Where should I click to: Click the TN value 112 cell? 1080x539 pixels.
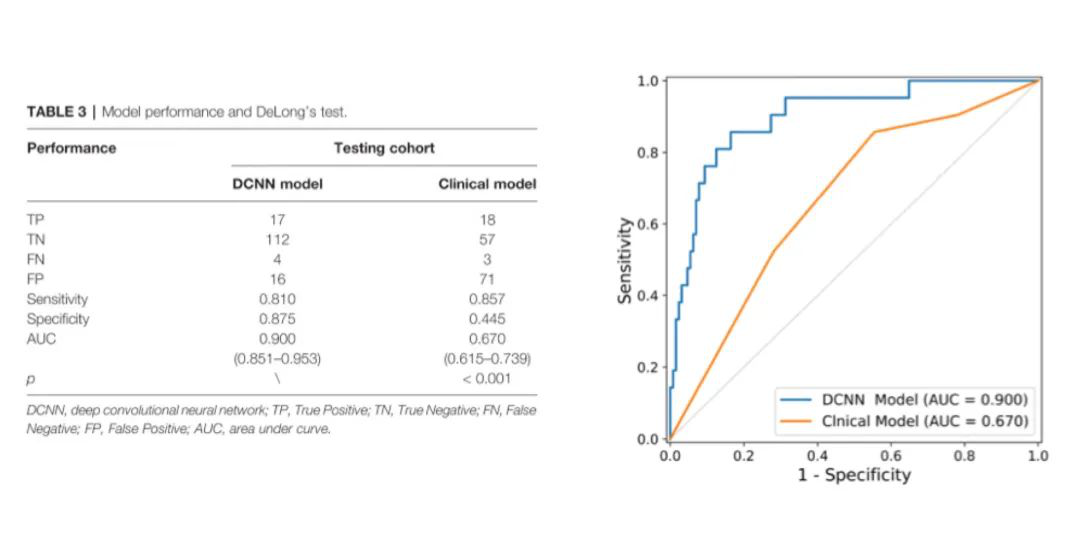coord(277,239)
